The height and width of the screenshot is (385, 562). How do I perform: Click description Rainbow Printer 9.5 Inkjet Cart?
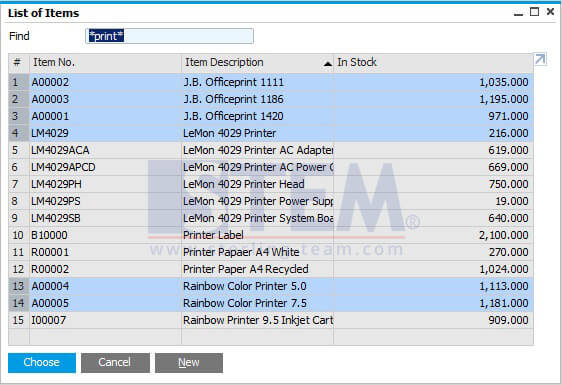click(258, 320)
